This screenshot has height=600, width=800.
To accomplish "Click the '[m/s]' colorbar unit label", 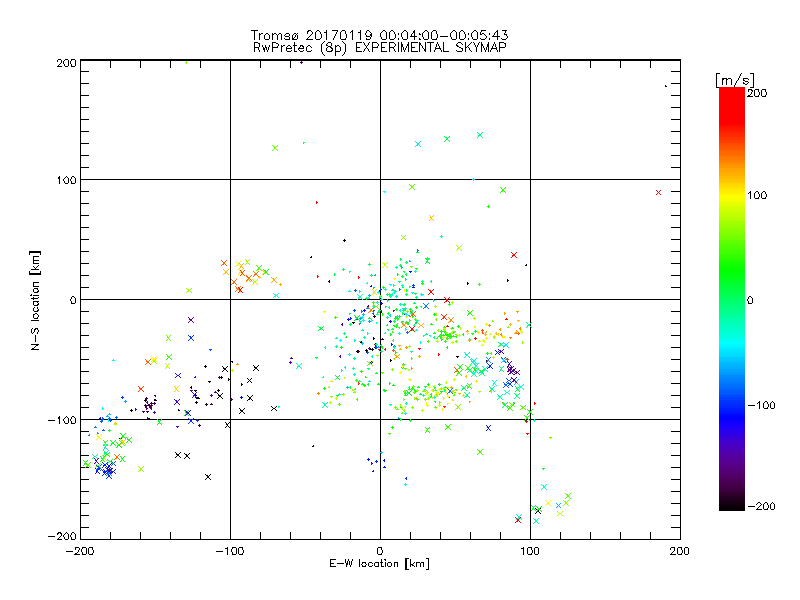I will tap(734, 80).
